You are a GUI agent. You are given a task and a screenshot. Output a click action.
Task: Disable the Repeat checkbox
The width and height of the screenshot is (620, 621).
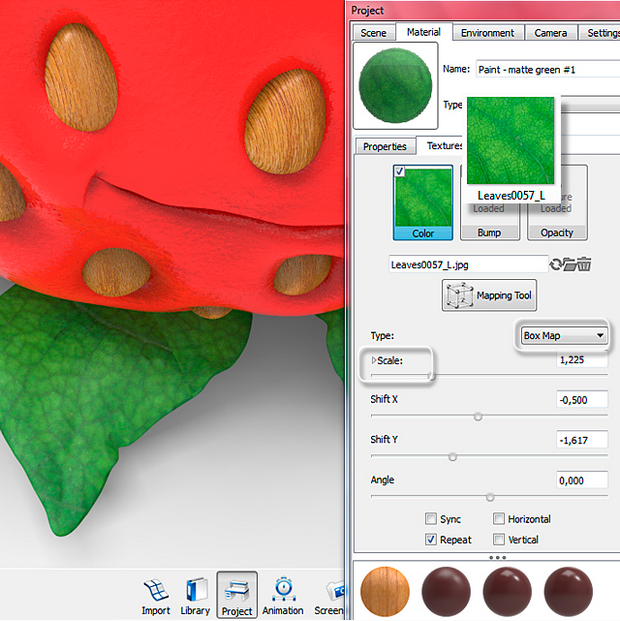(x=431, y=539)
